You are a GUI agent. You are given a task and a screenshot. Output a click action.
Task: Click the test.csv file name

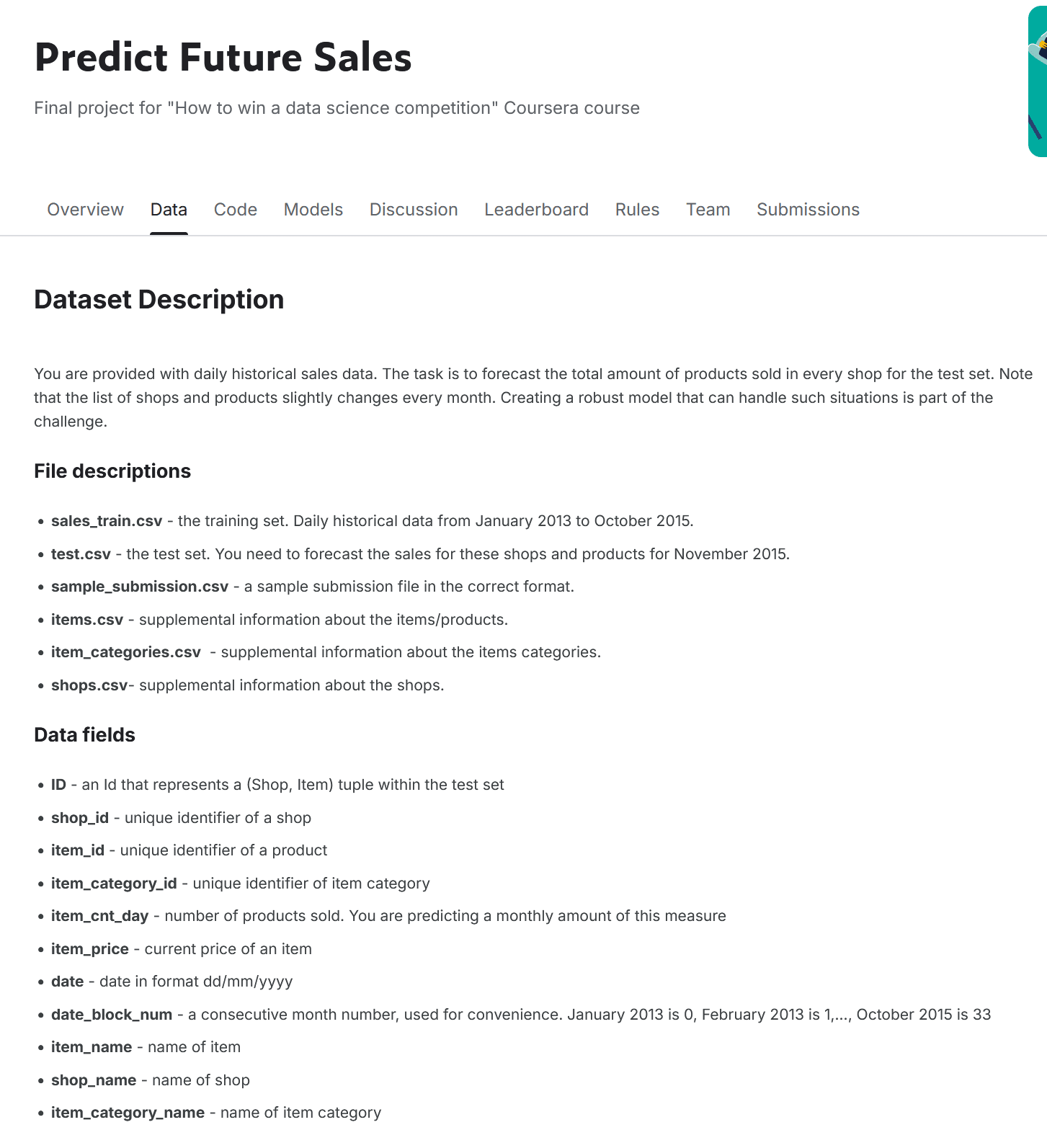pos(81,554)
